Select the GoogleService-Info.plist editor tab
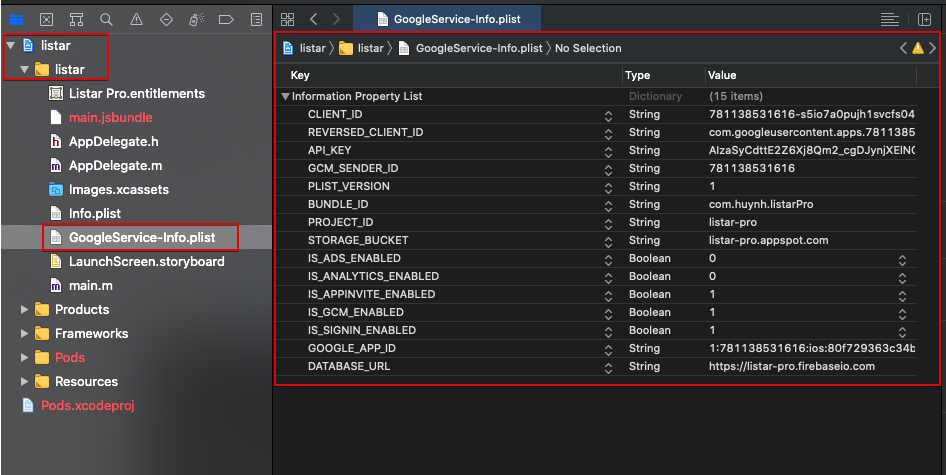 447,19
